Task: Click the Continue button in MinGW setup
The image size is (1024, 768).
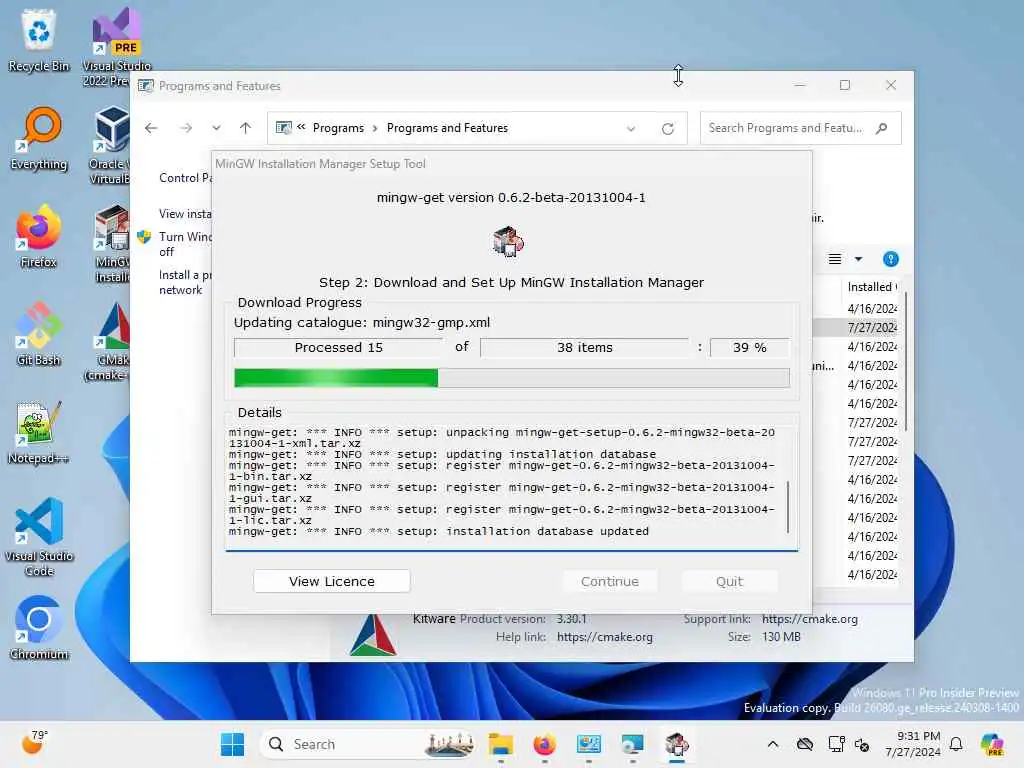Action: (x=610, y=581)
